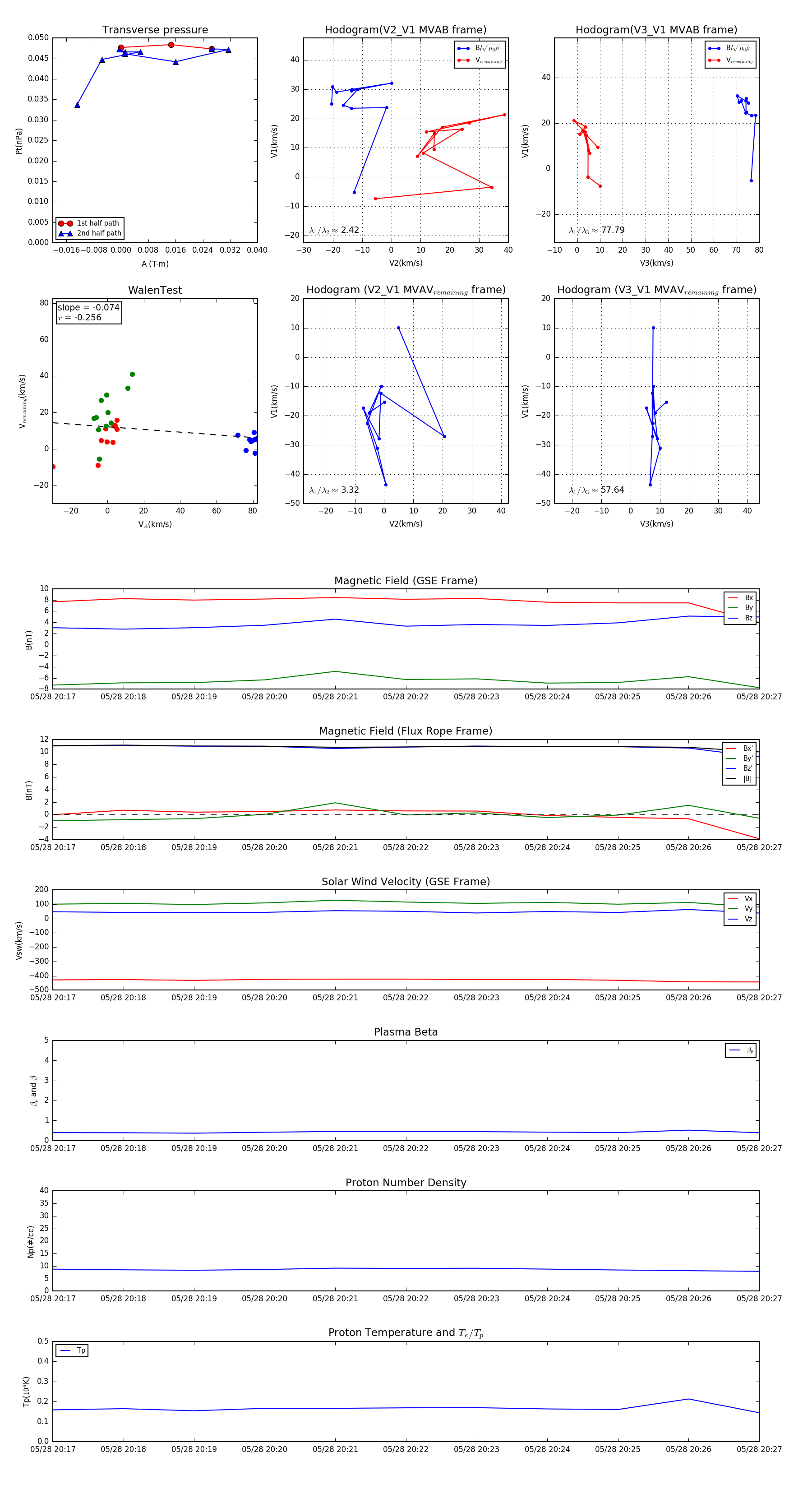Click the 'Proton Number Density' title
812x1489 pixels.
(x=406, y=1183)
